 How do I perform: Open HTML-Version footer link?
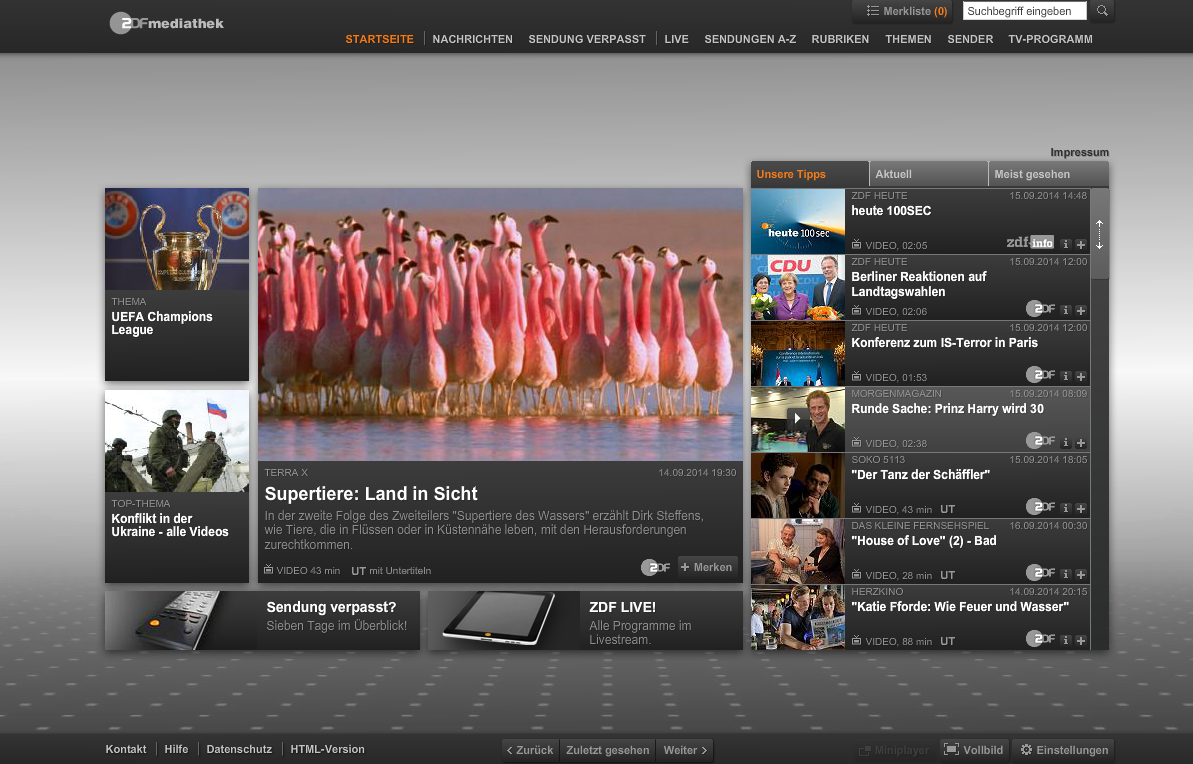click(x=327, y=750)
